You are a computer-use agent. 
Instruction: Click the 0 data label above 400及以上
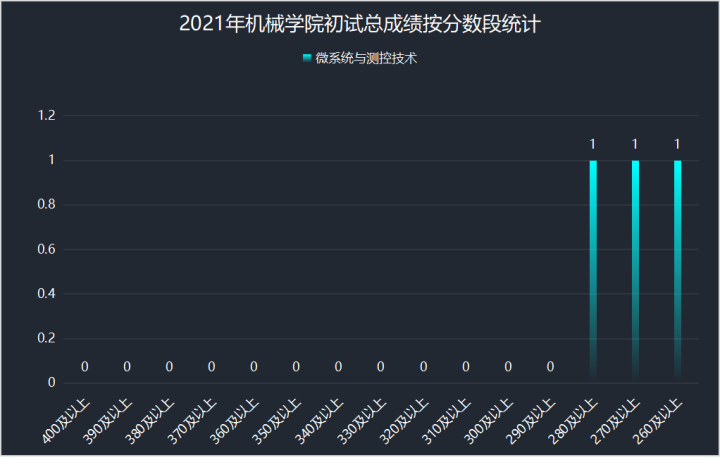(84, 367)
